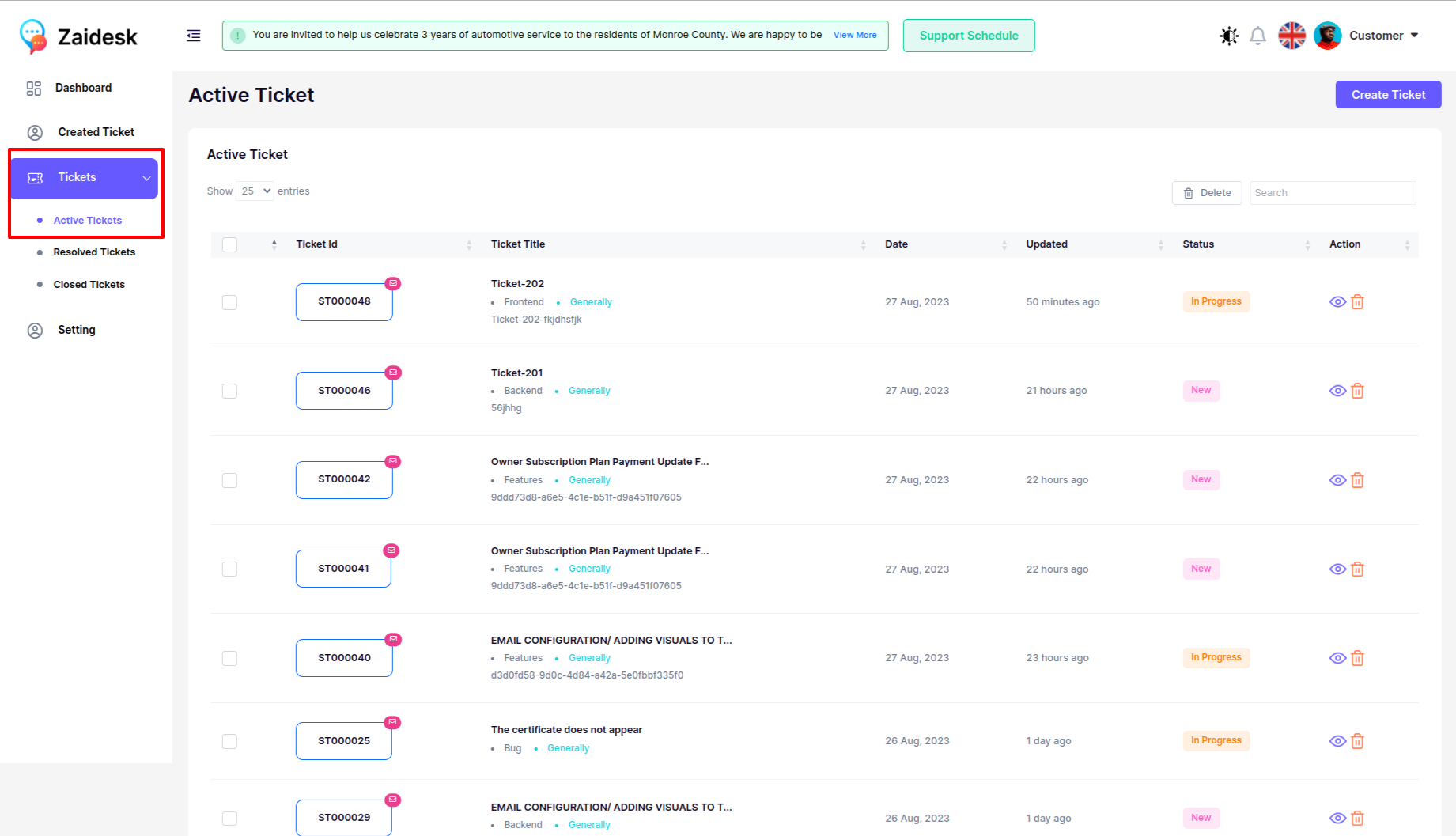Click the Create Ticket button

pyautogui.click(x=1388, y=95)
